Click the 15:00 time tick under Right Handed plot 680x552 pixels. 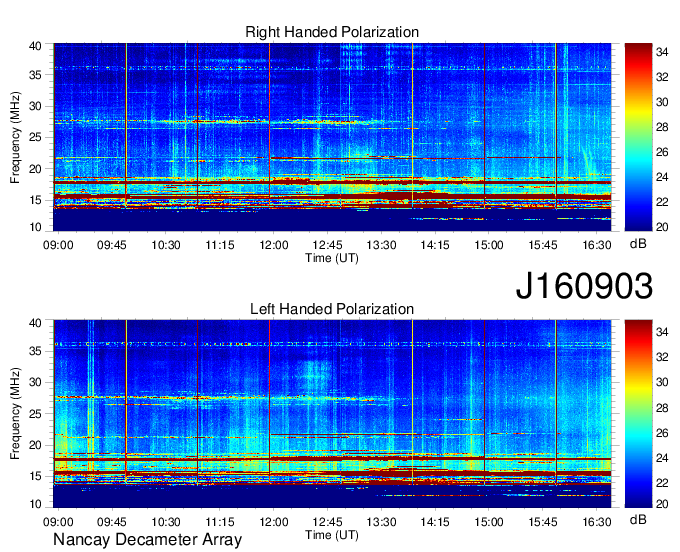tap(489, 245)
